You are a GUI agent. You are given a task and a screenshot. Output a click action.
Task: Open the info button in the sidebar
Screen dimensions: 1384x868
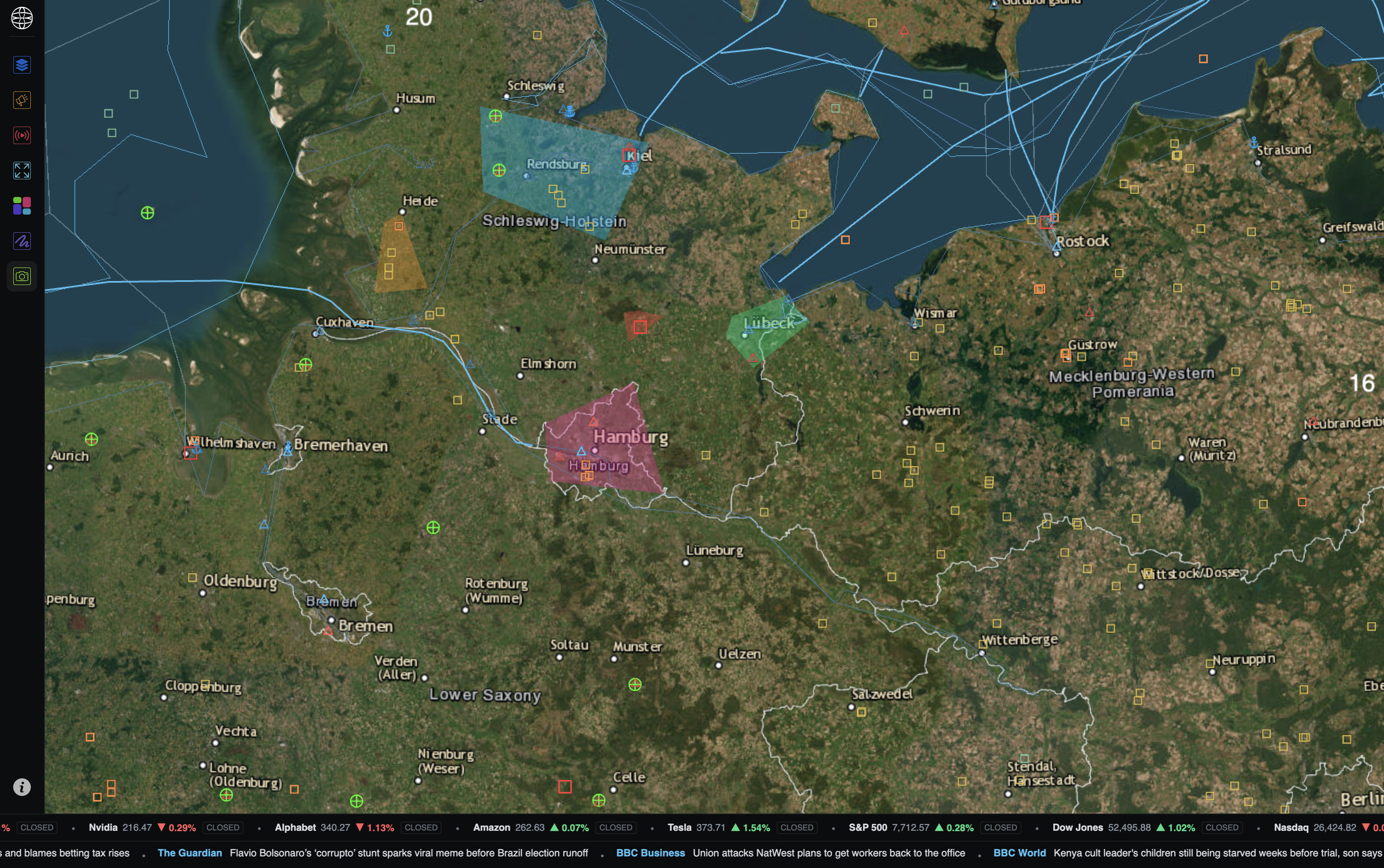click(22, 787)
